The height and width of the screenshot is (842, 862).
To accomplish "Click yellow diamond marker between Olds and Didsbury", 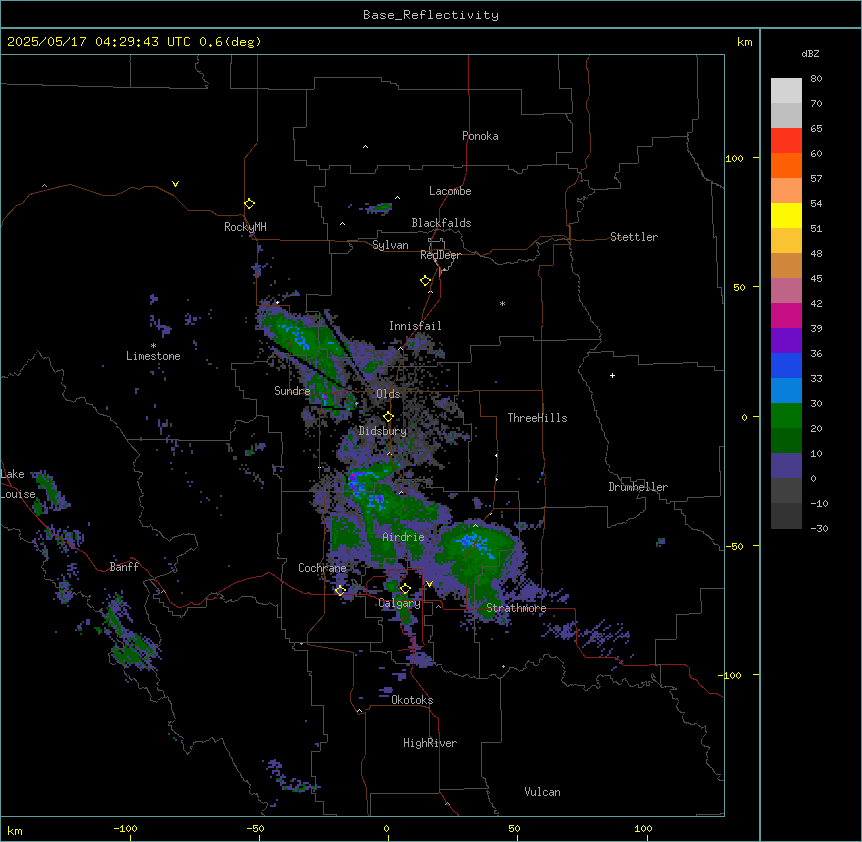I will point(388,417).
